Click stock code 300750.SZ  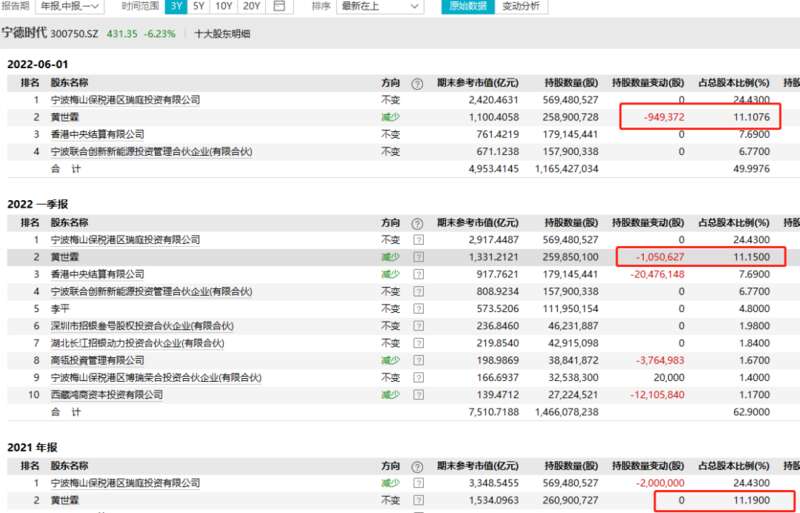click(75, 34)
